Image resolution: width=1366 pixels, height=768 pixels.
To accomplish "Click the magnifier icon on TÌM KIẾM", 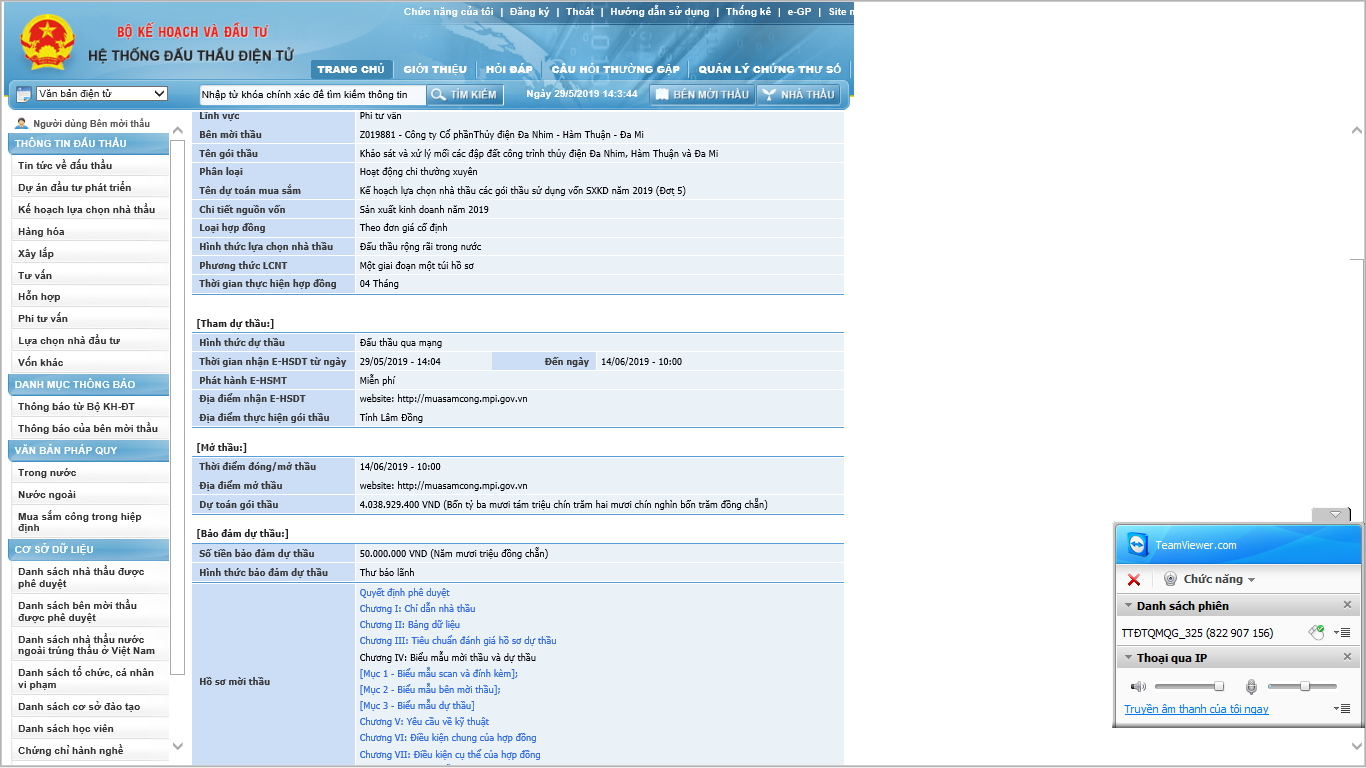I will coord(438,94).
